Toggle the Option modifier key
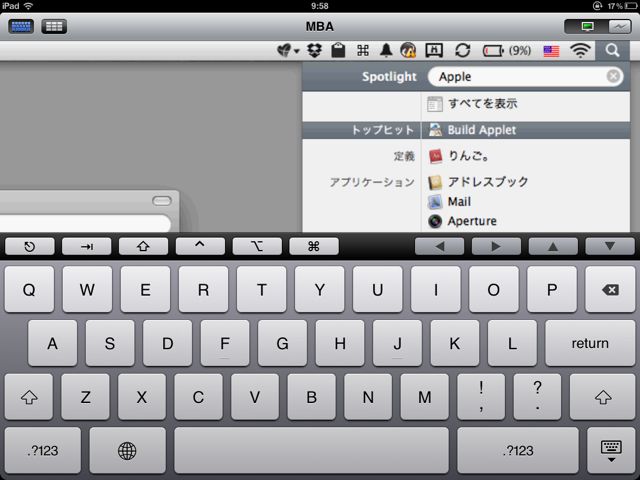The width and height of the screenshot is (640, 480). 257,247
